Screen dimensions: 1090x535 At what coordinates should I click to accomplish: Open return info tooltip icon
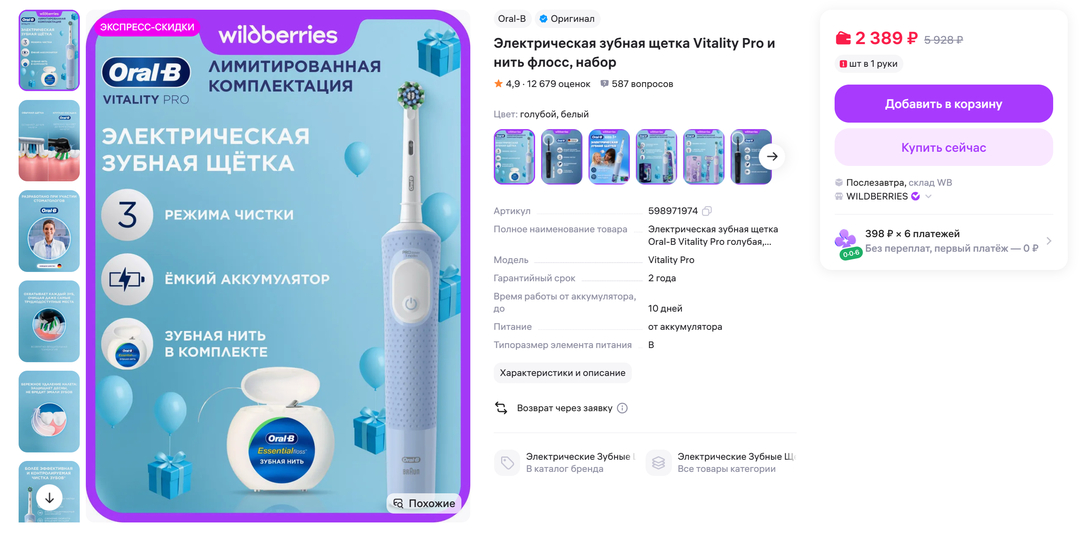click(x=622, y=409)
